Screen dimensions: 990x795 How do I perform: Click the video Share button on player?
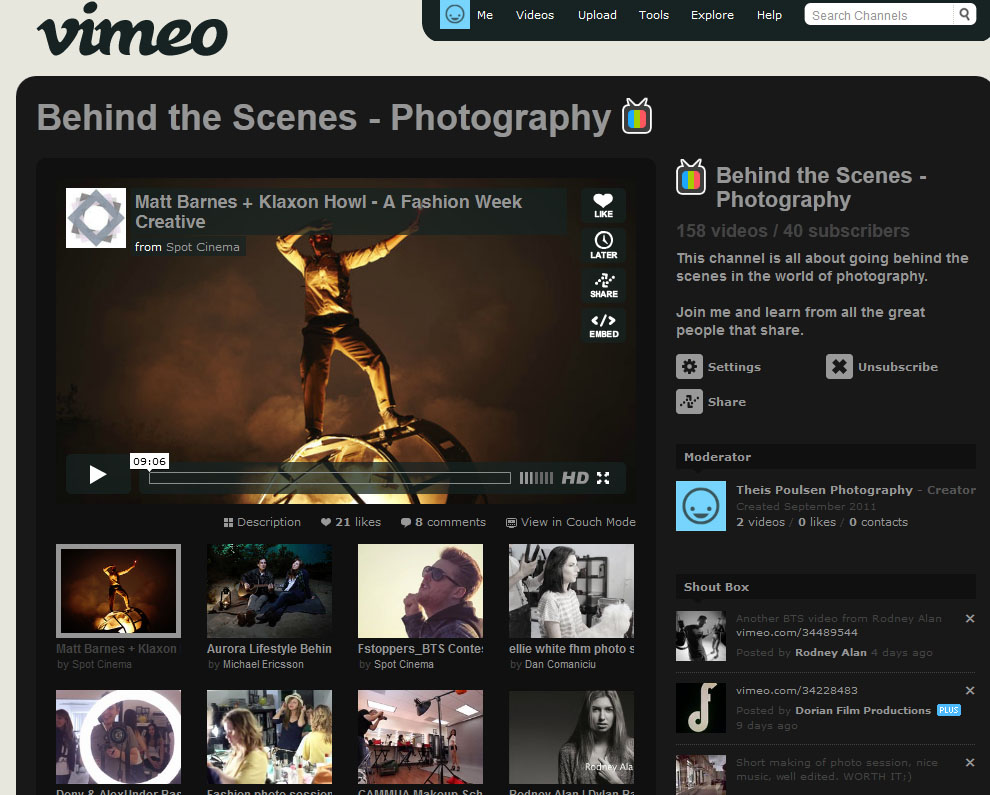click(604, 285)
